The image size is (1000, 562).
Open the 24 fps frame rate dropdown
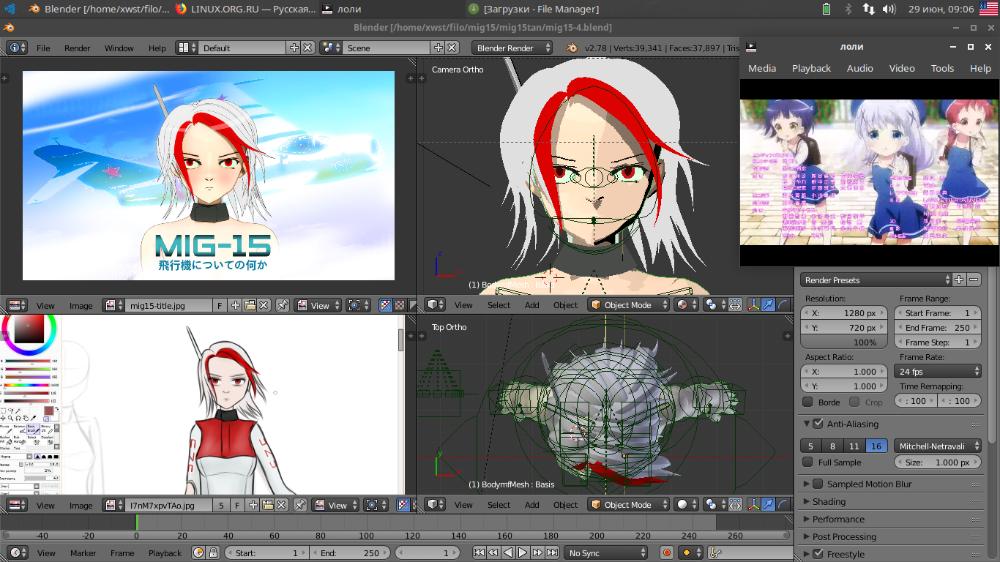click(938, 371)
